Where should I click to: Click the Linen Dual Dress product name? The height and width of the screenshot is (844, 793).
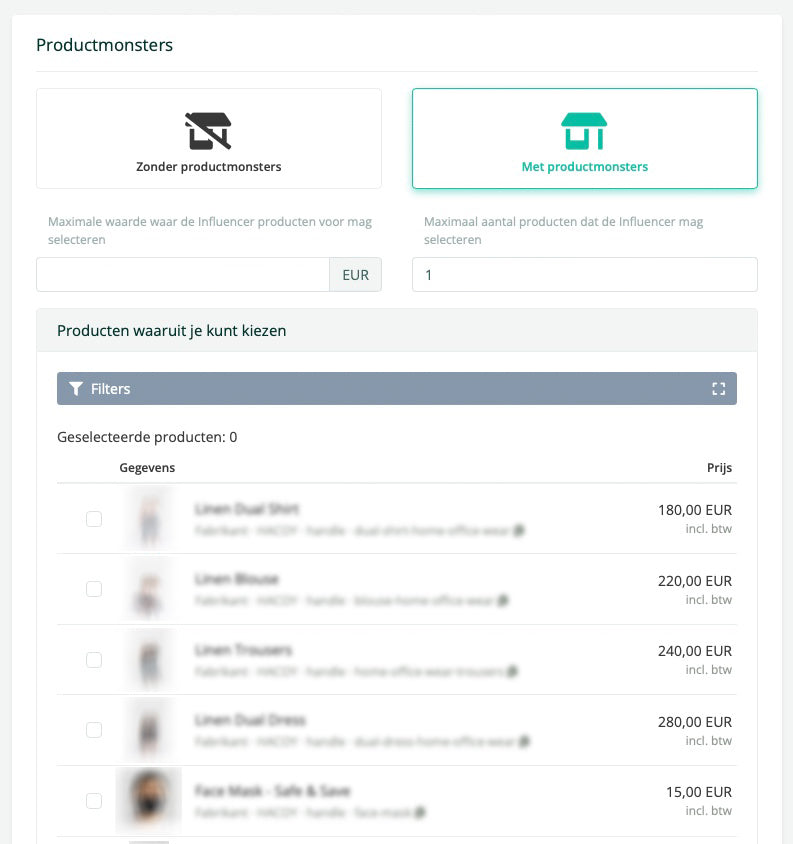250,720
